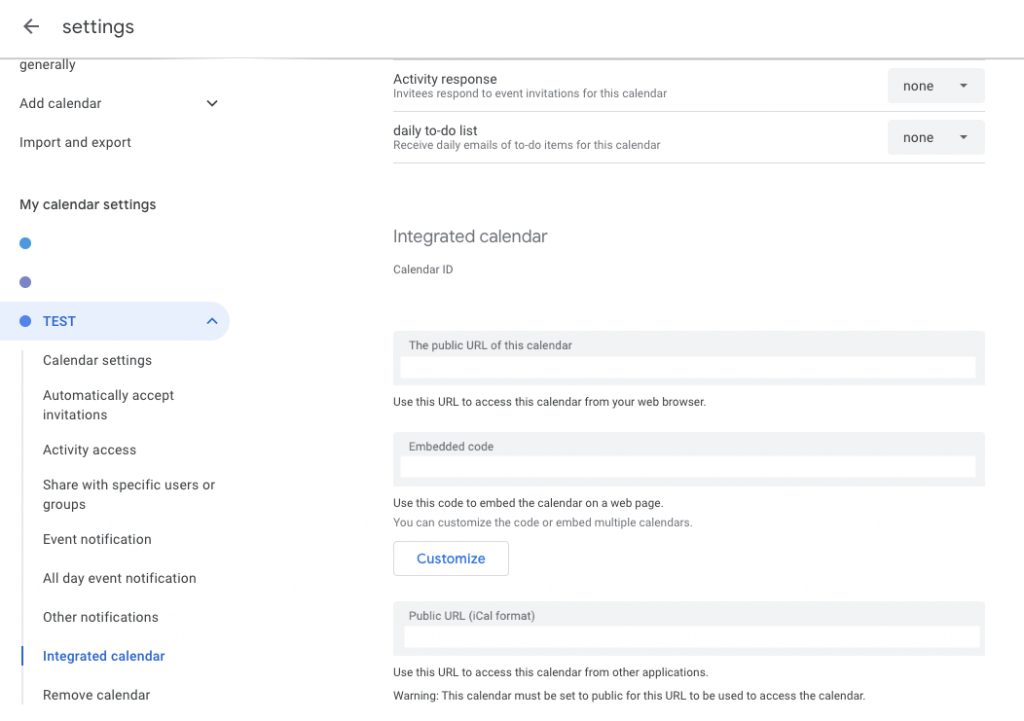Viewport: 1024px width, 721px height.
Task: Open the Activity response dropdown
Action: 935,86
